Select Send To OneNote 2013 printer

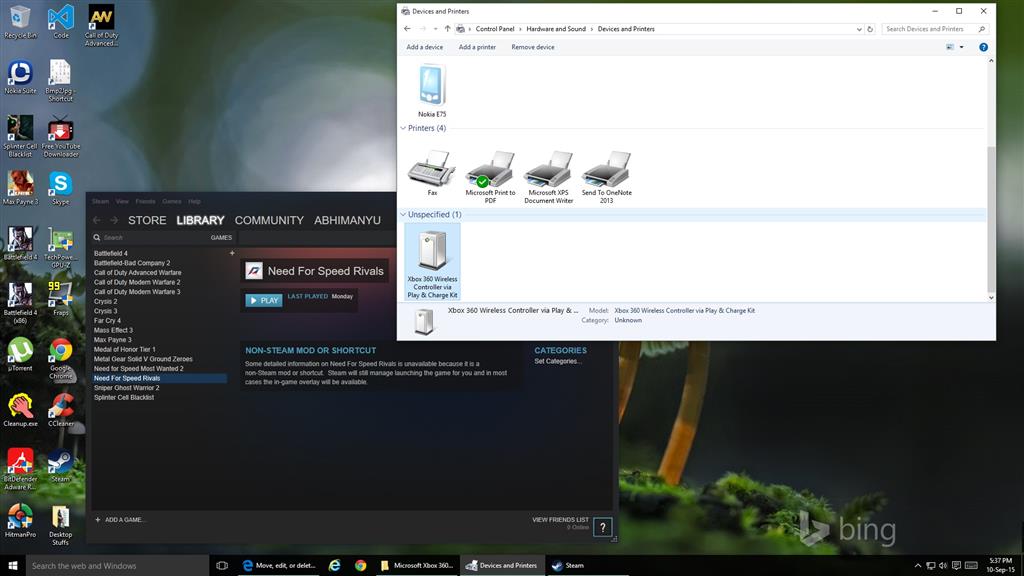[607, 177]
